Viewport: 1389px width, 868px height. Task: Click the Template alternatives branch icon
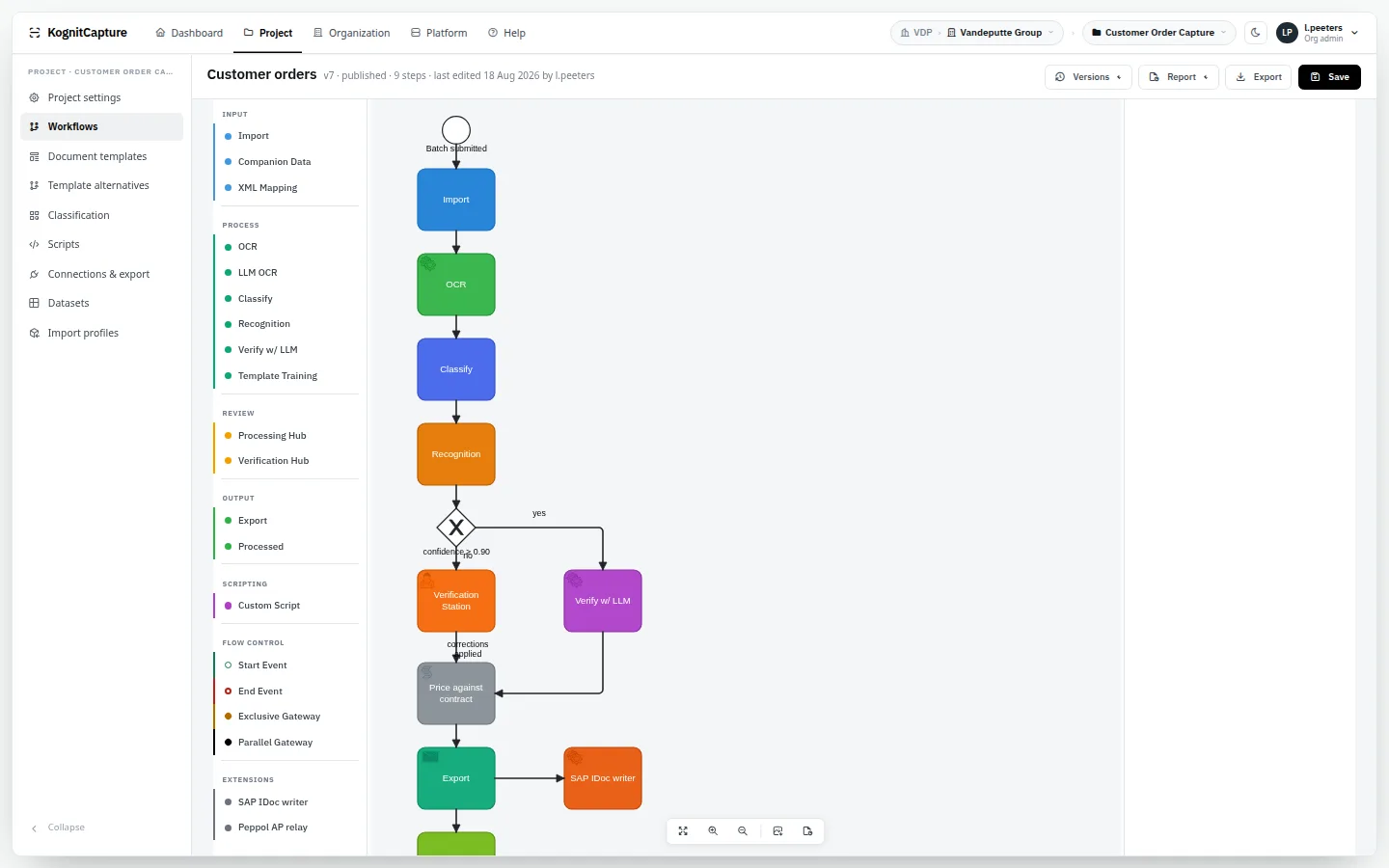pos(35,185)
